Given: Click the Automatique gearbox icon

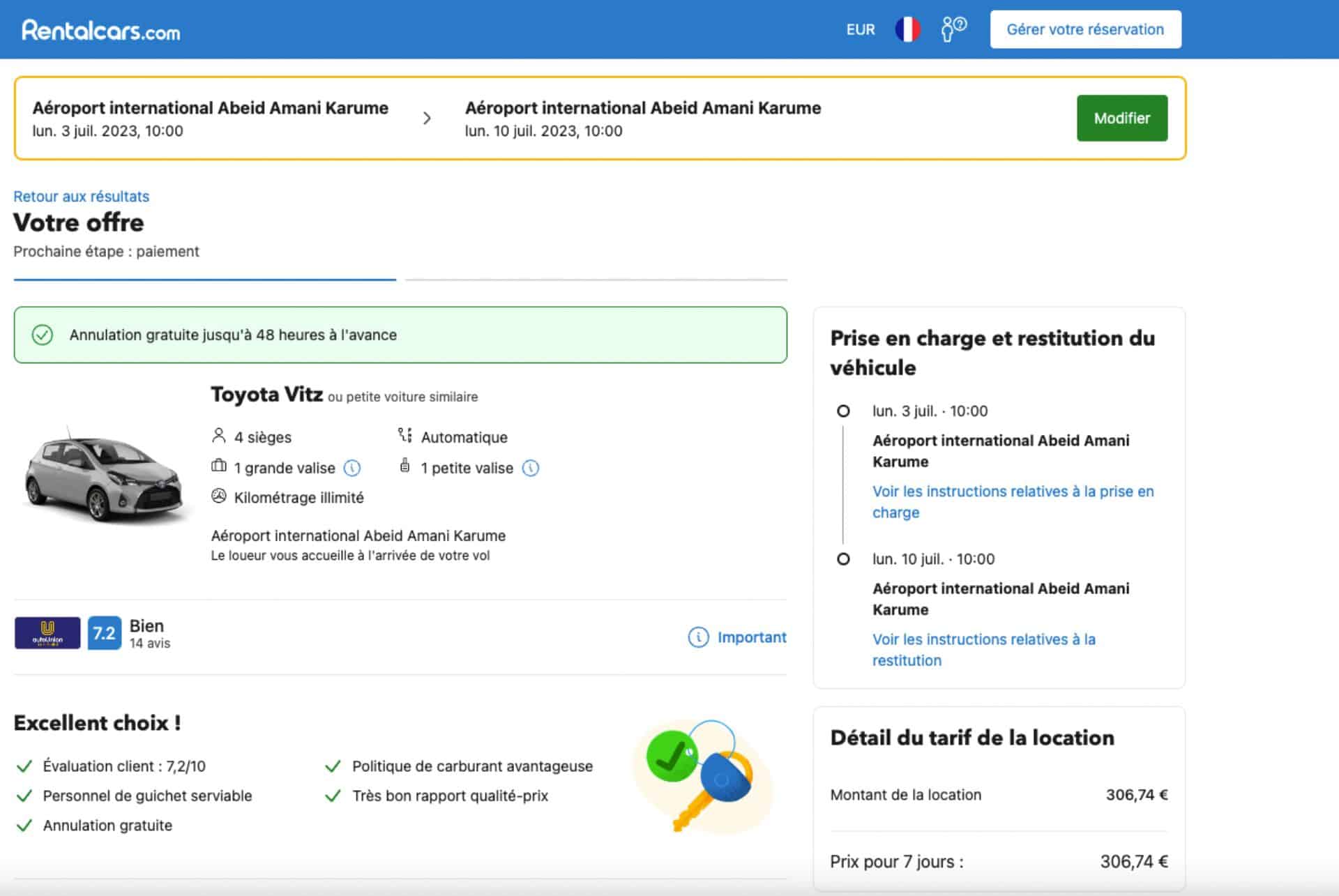Looking at the screenshot, I should 404,435.
